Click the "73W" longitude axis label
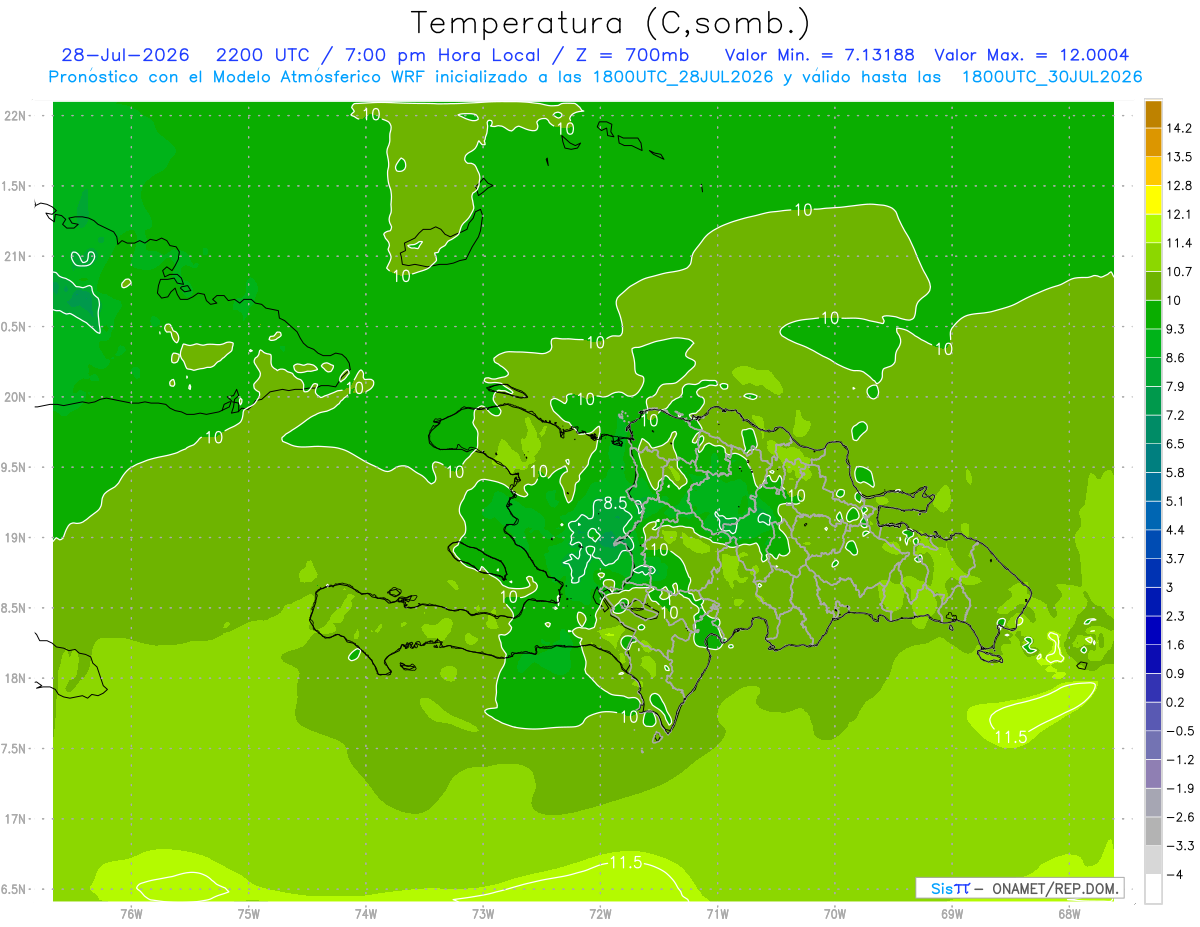Viewport: 1200px width, 927px height. [483, 913]
